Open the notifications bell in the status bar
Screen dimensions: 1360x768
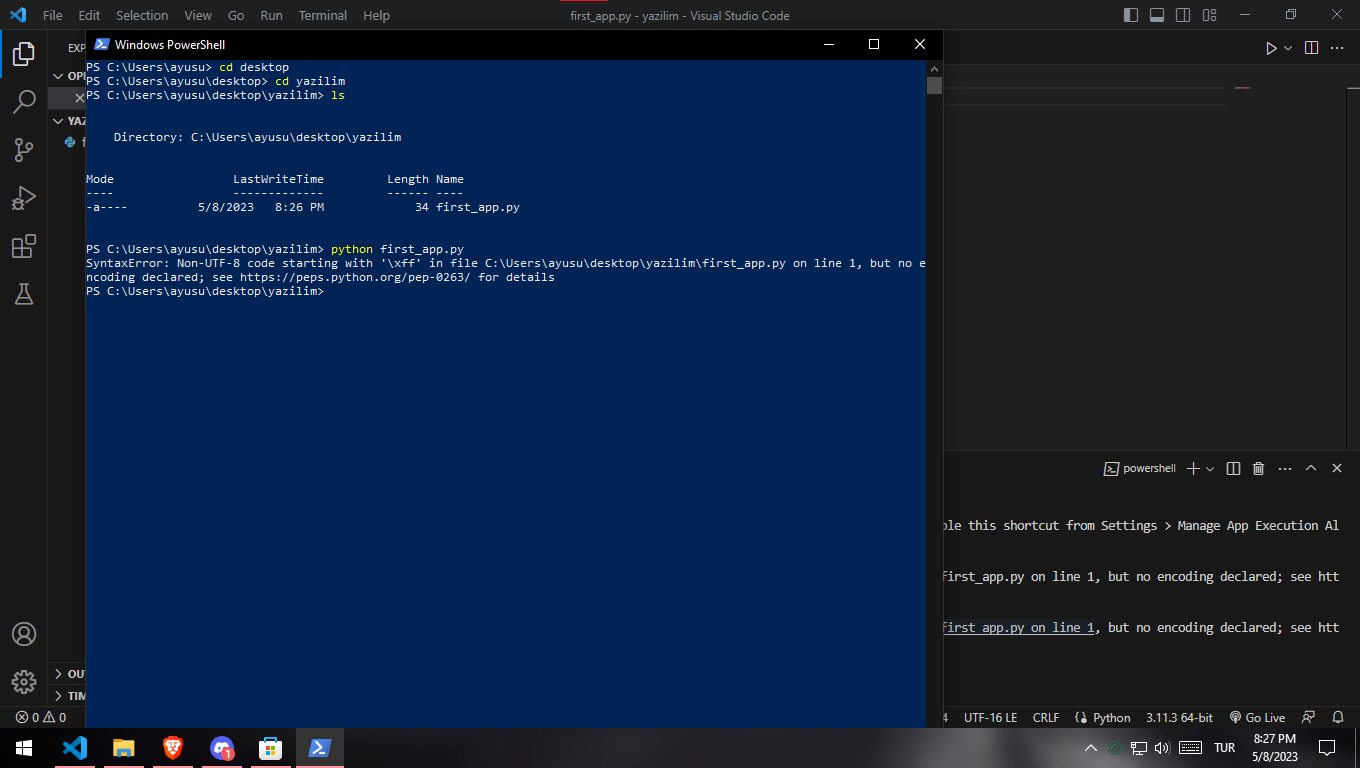pyautogui.click(x=1338, y=718)
